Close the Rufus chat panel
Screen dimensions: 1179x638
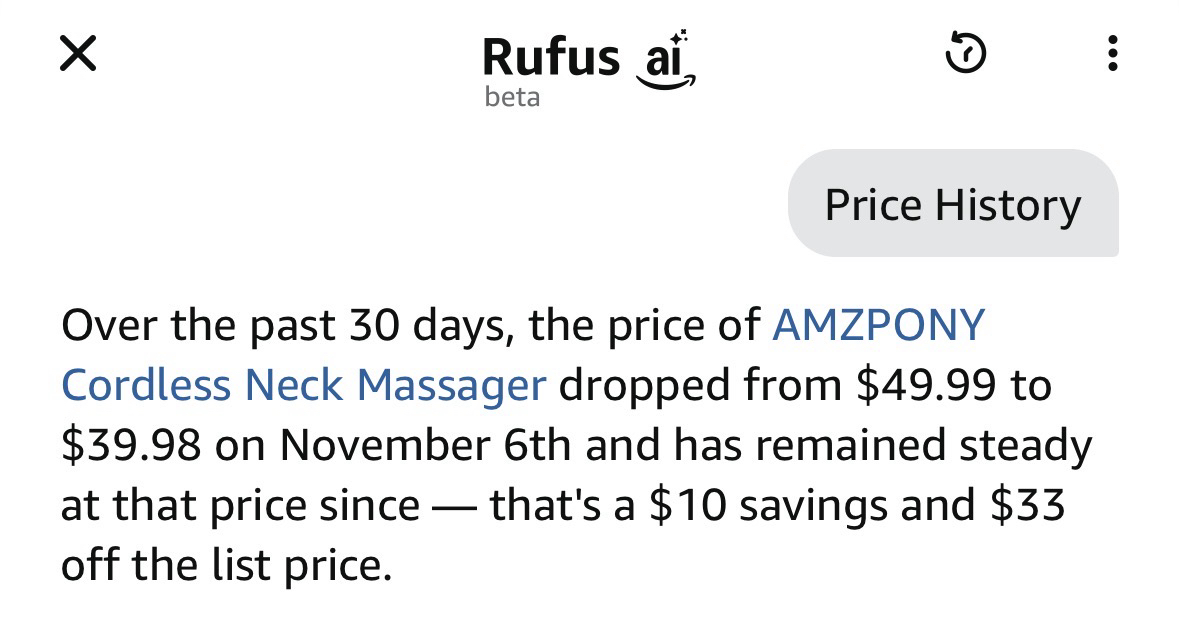(77, 54)
